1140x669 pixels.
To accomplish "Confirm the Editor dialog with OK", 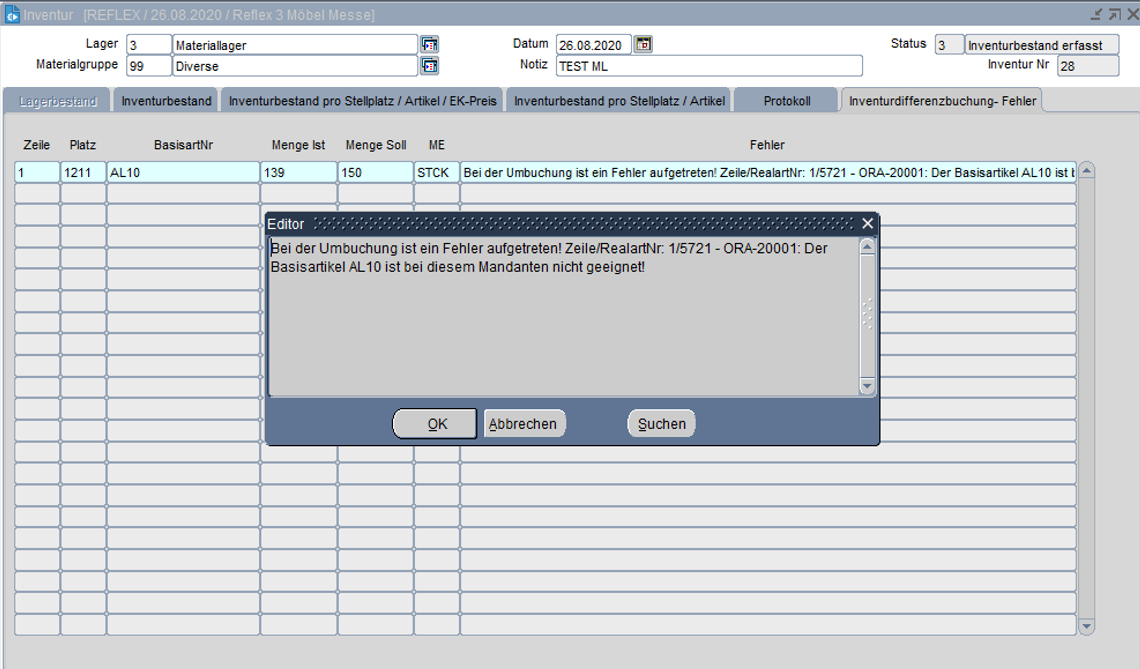I will tap(436, 424).
